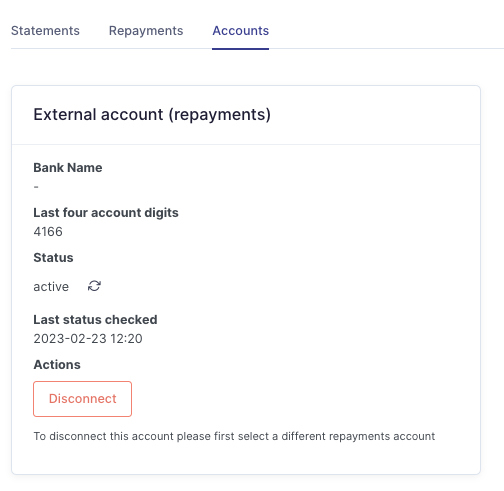Click the divider line under the card title
The height and width of the screenshot is (491, 504).
[246, 145]
